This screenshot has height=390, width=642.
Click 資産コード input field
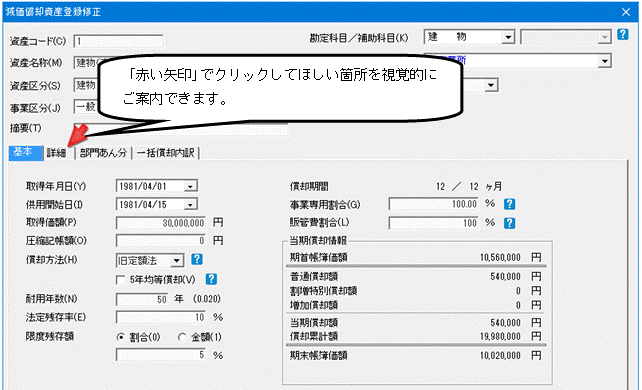118,41
